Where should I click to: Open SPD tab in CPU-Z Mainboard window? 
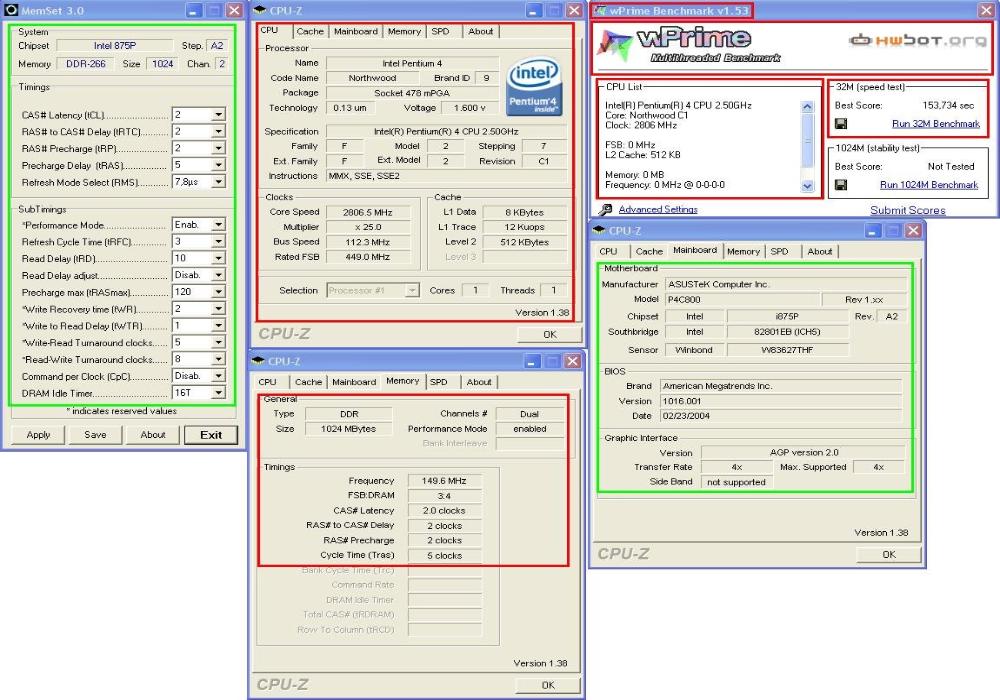(779, 252)
